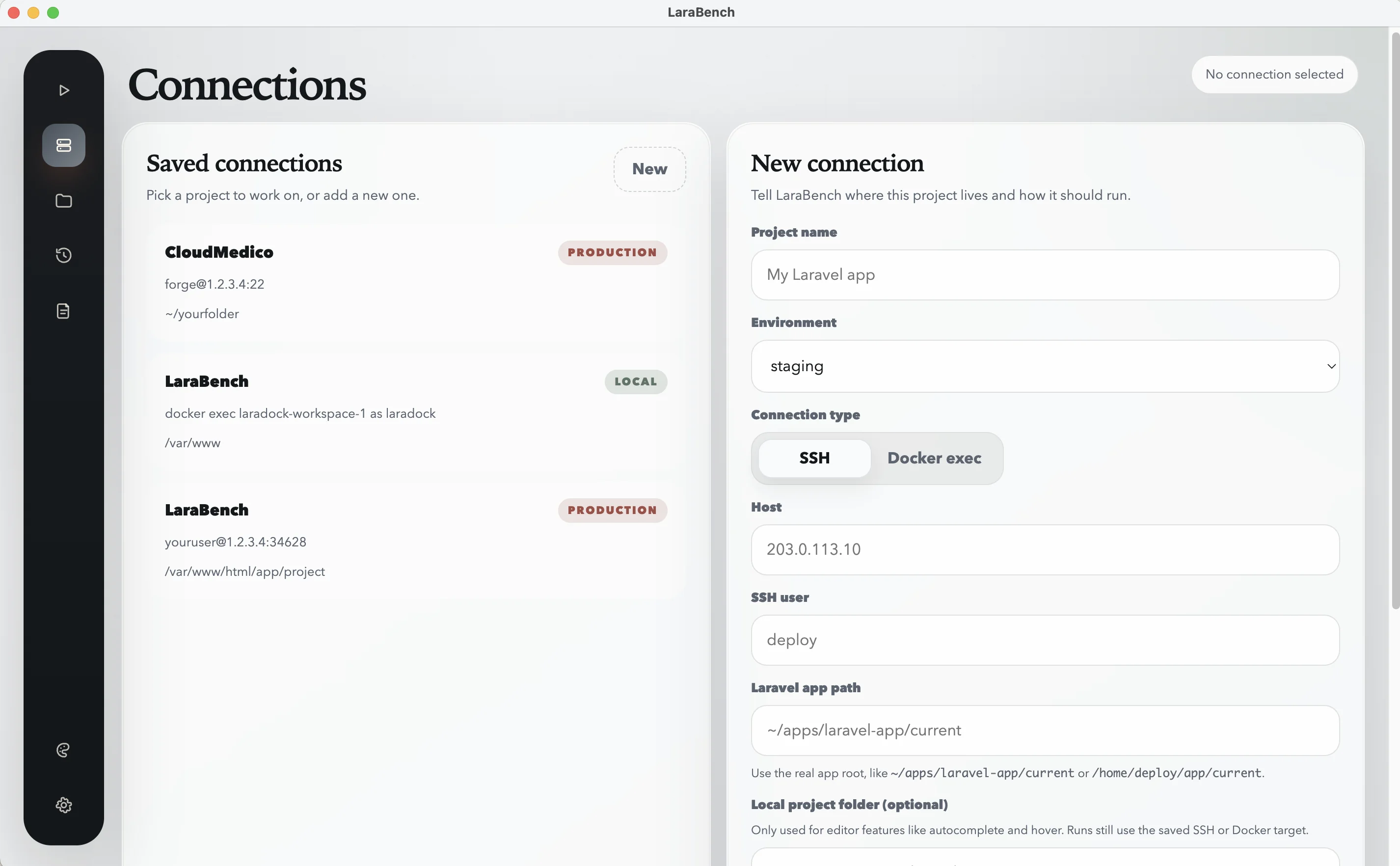Open the History clock icon in sidebar

[63, 255]
